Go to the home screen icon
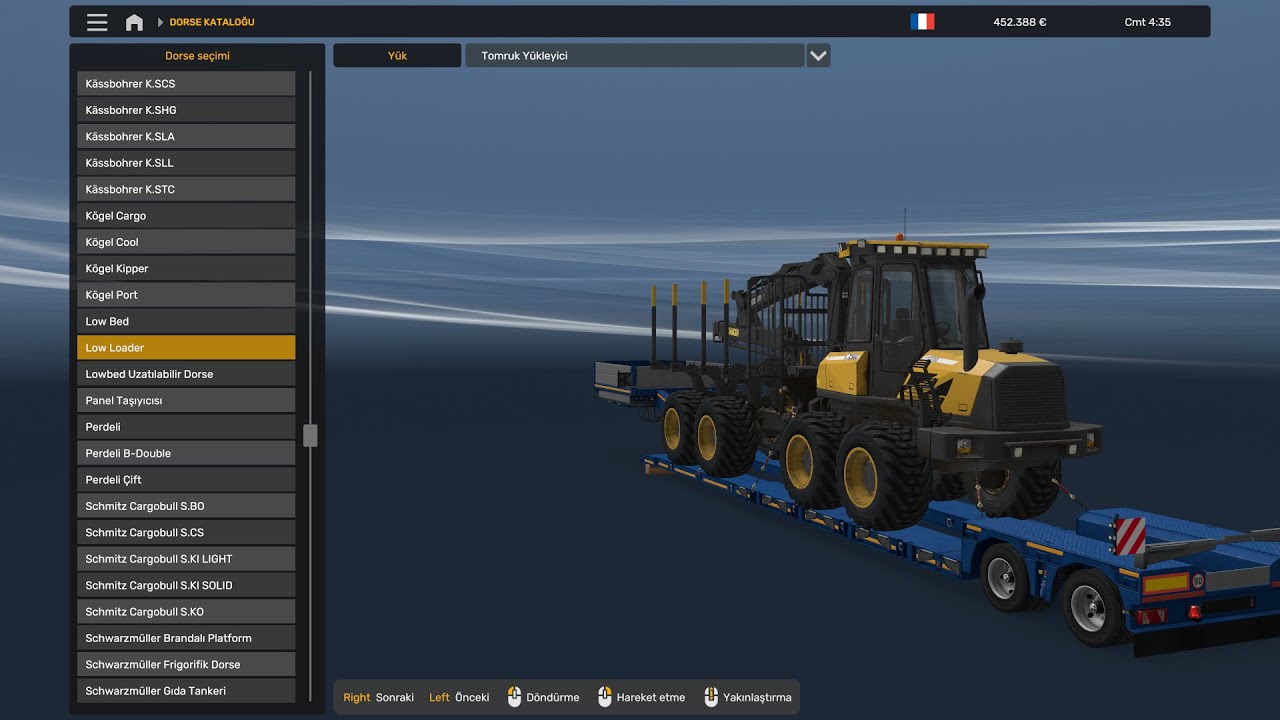1280x720 pixels. tap(134, 22)
